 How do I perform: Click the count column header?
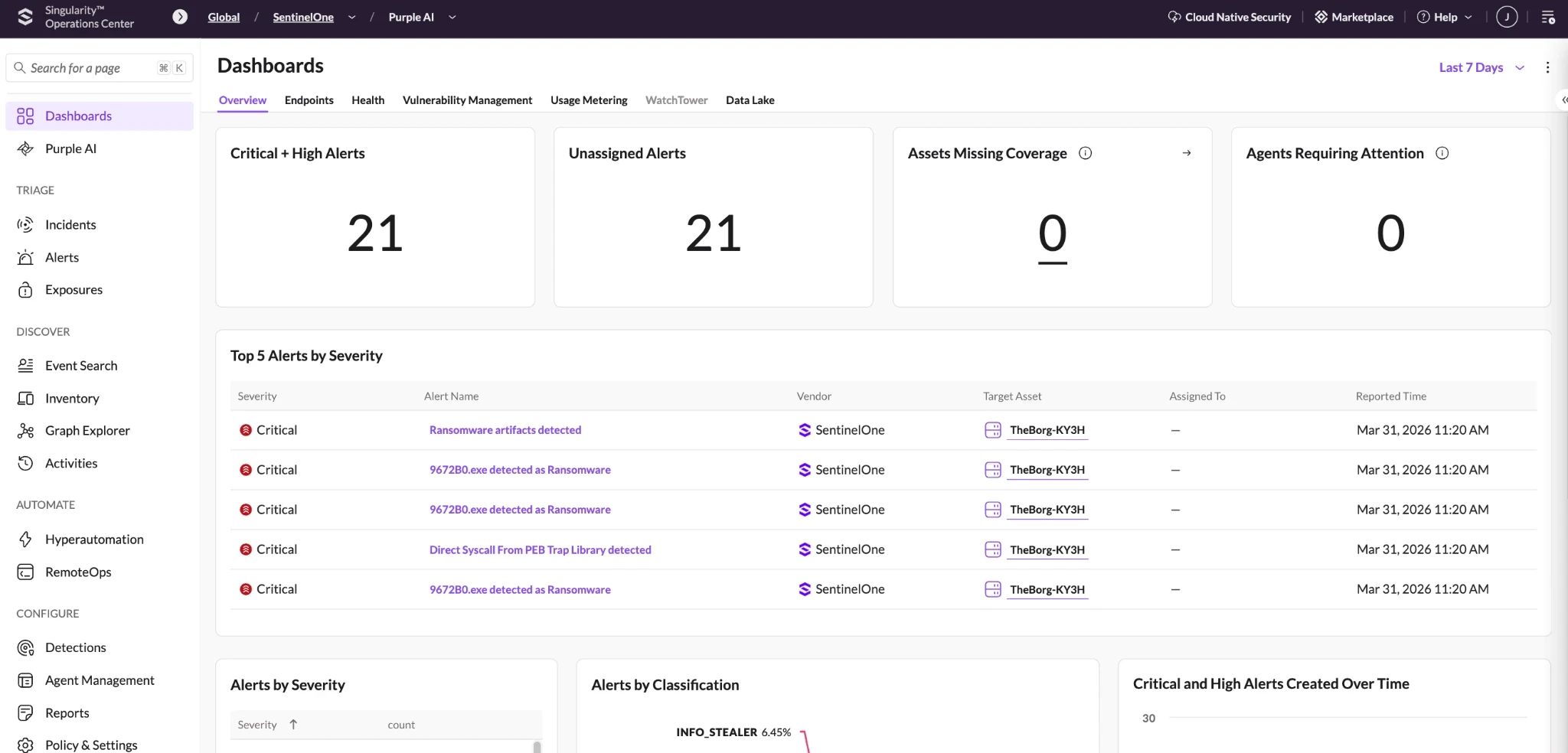tap(401, 725)
